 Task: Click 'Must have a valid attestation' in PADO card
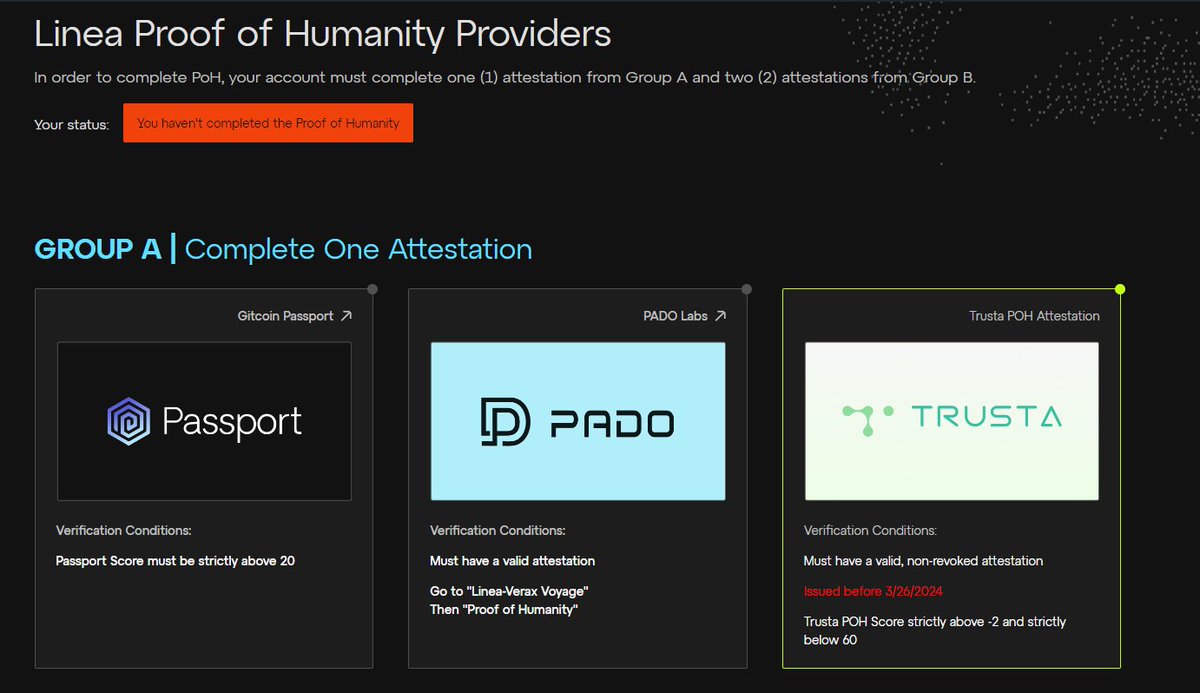[512, 561]
